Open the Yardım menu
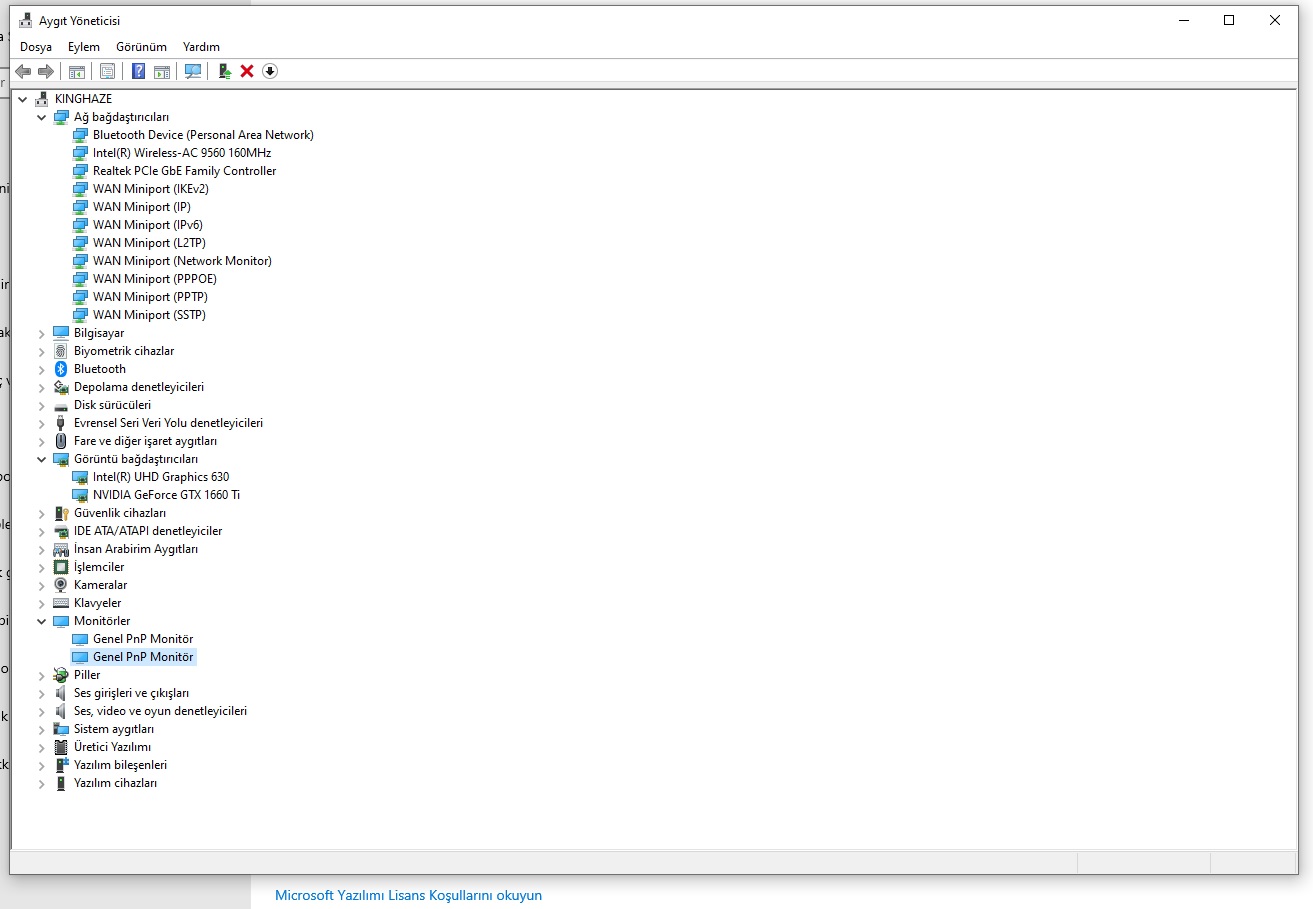The image size is (1313, 909). coord(201,47)
